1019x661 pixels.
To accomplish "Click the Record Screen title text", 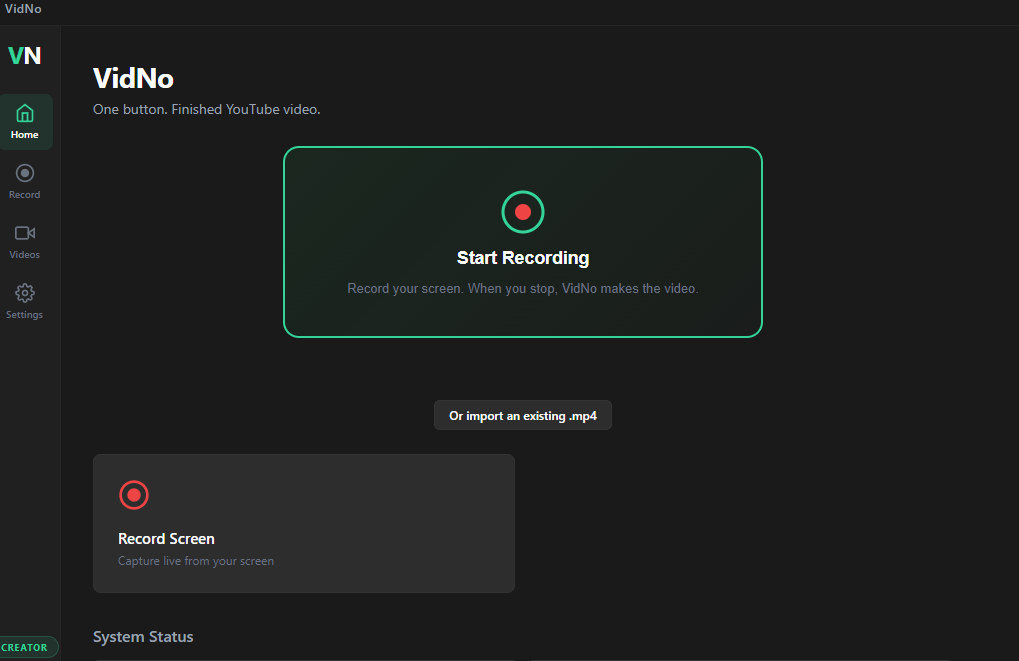I will [x=166, y=538].
